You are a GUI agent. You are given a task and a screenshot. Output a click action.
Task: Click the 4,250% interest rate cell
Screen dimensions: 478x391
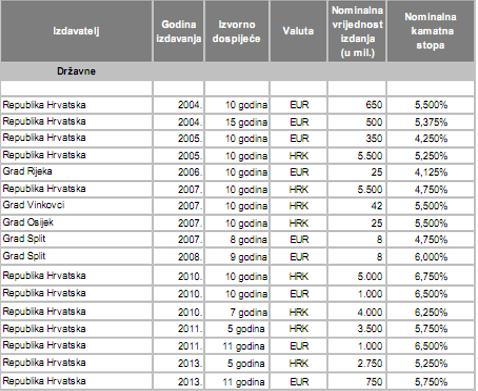431,138
